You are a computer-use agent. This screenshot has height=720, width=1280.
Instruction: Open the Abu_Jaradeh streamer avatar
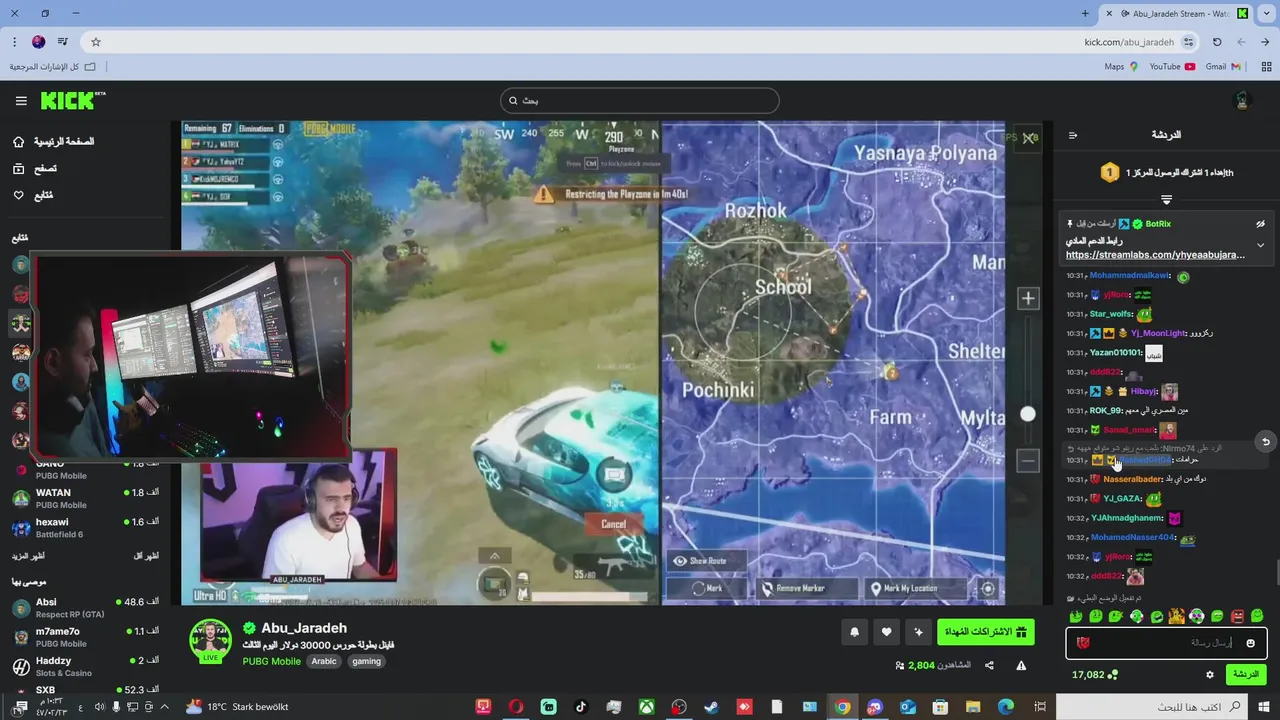pyautogui.click(x=210, y=640)
